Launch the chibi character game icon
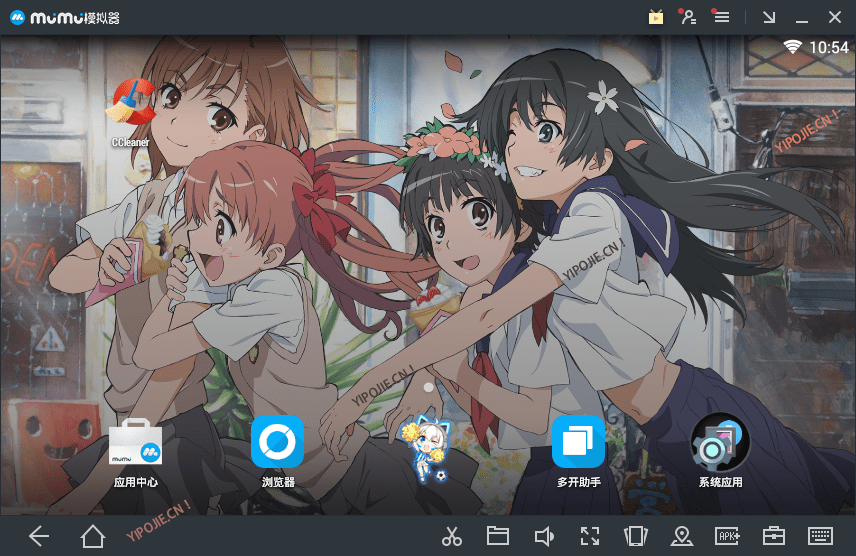The width and height of the screenshot is (856, 556). click(424, 445)
